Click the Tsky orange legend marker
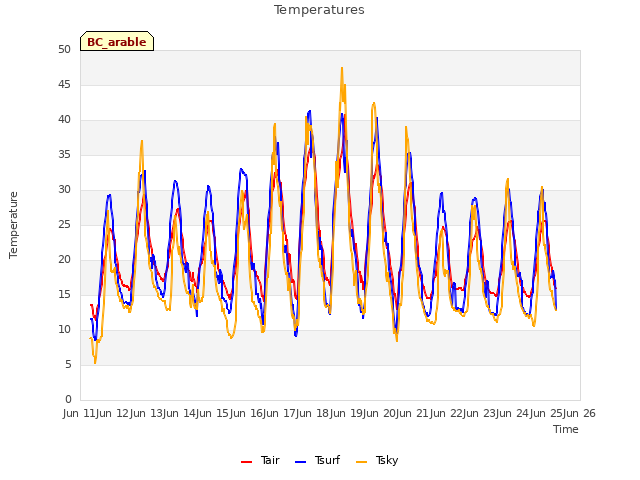Image resolution: width=640 pixels, height=480 pixels. tap(361, 462)
